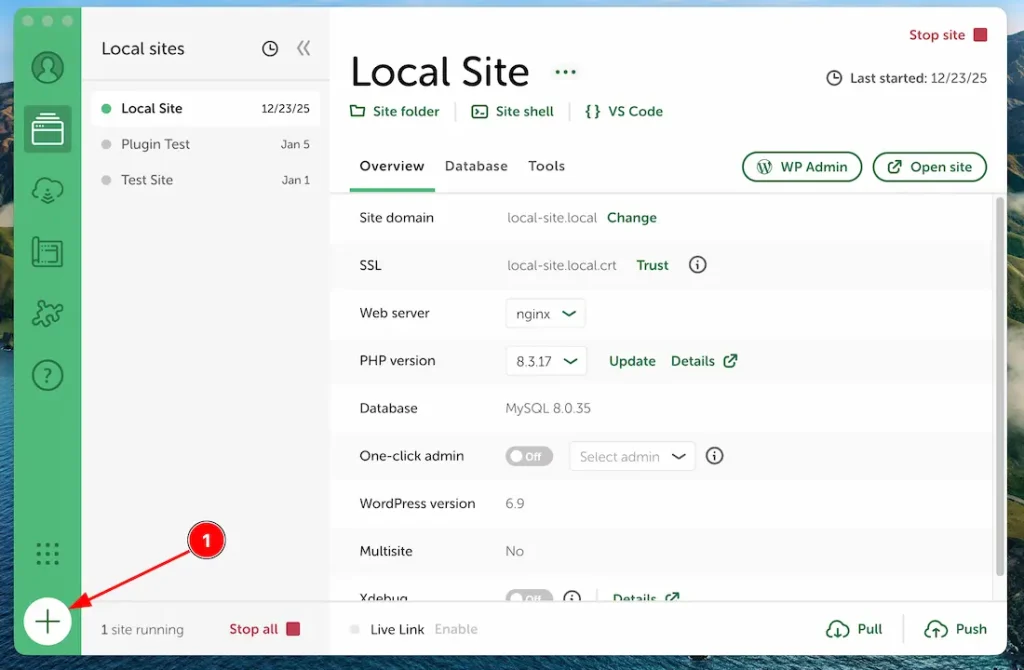Switch to the Tools tab
Screen dimensions: 1024x670
click(546, 166)
